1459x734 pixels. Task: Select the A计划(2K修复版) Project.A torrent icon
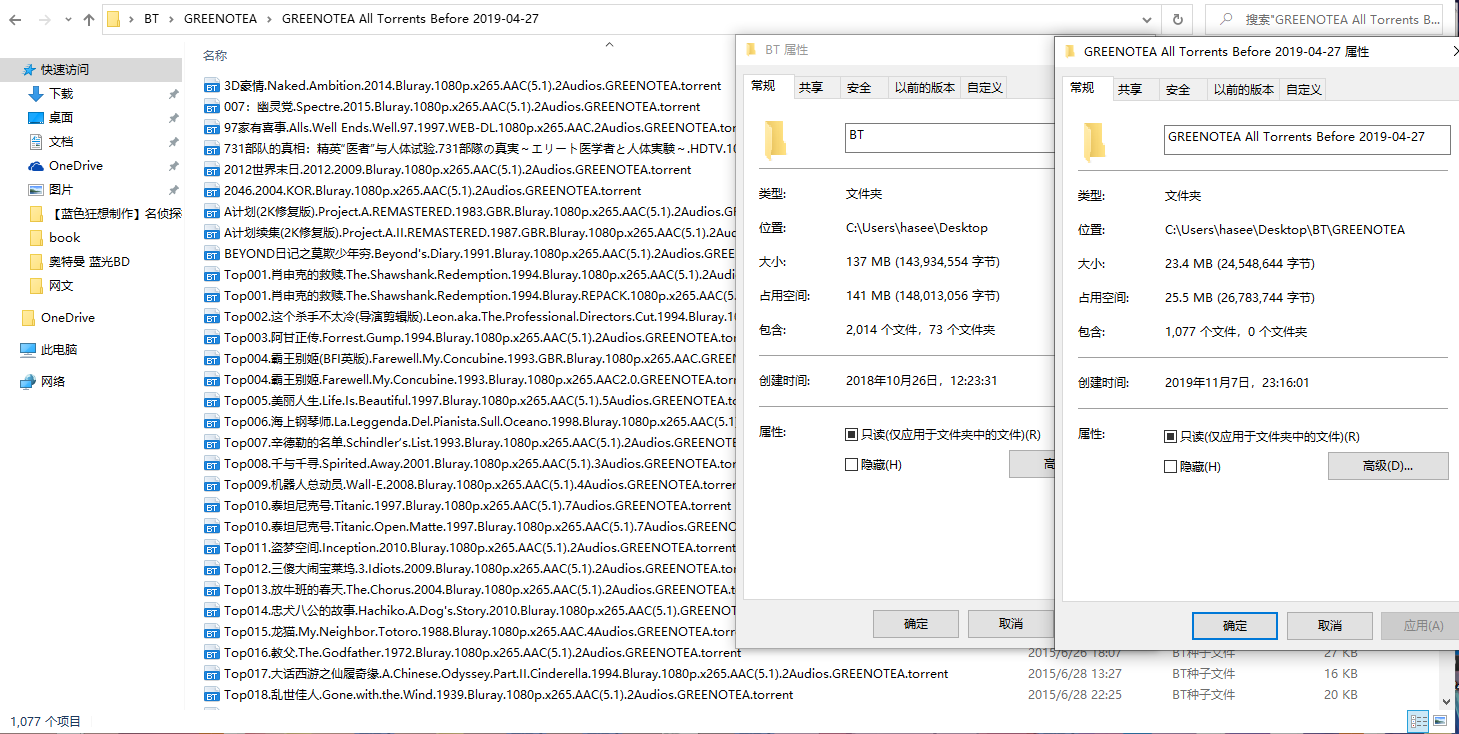pos(211,212)
